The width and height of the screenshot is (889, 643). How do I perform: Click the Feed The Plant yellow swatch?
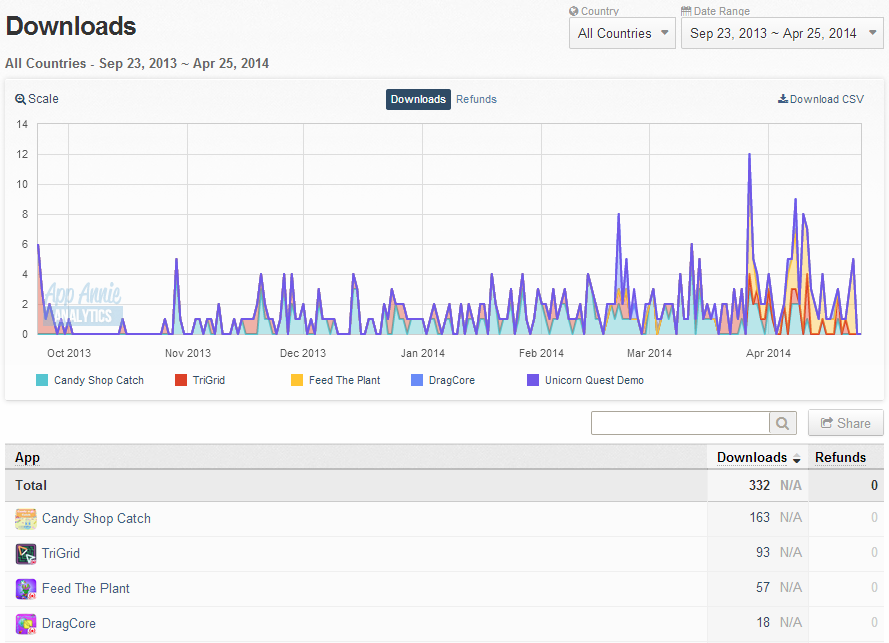pos(297,380)
